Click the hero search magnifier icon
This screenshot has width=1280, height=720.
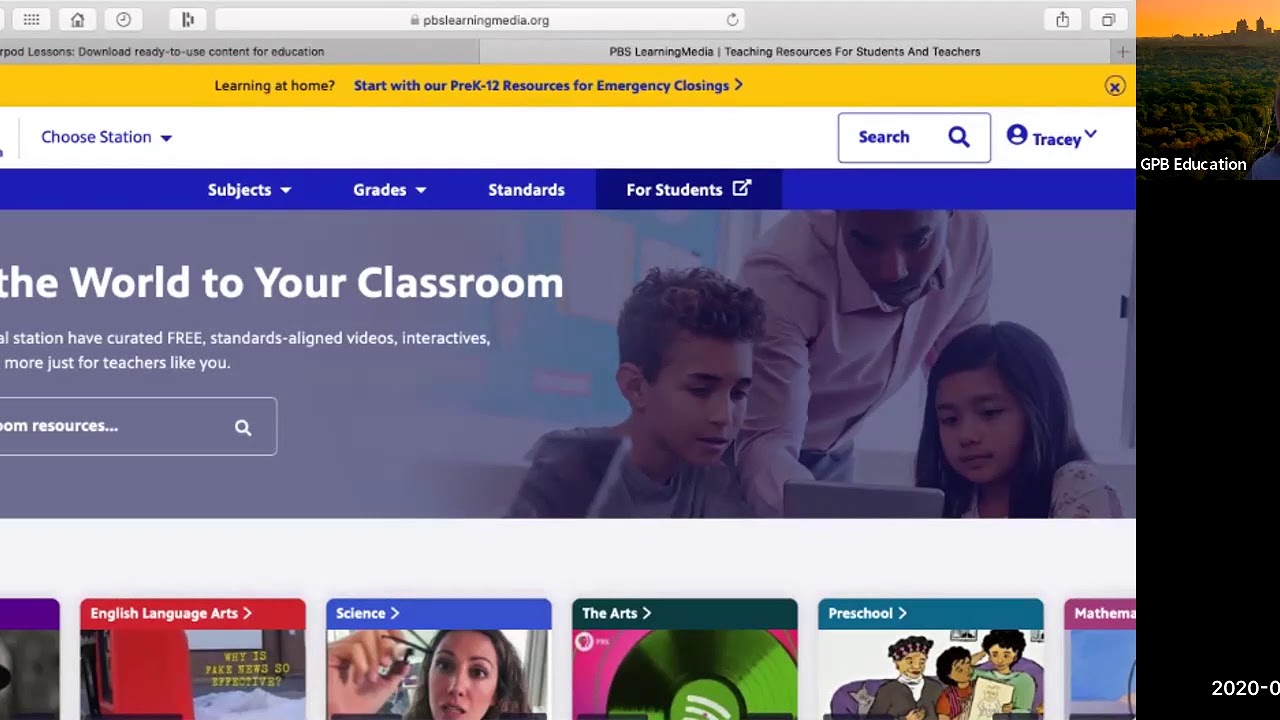(243, 427)
